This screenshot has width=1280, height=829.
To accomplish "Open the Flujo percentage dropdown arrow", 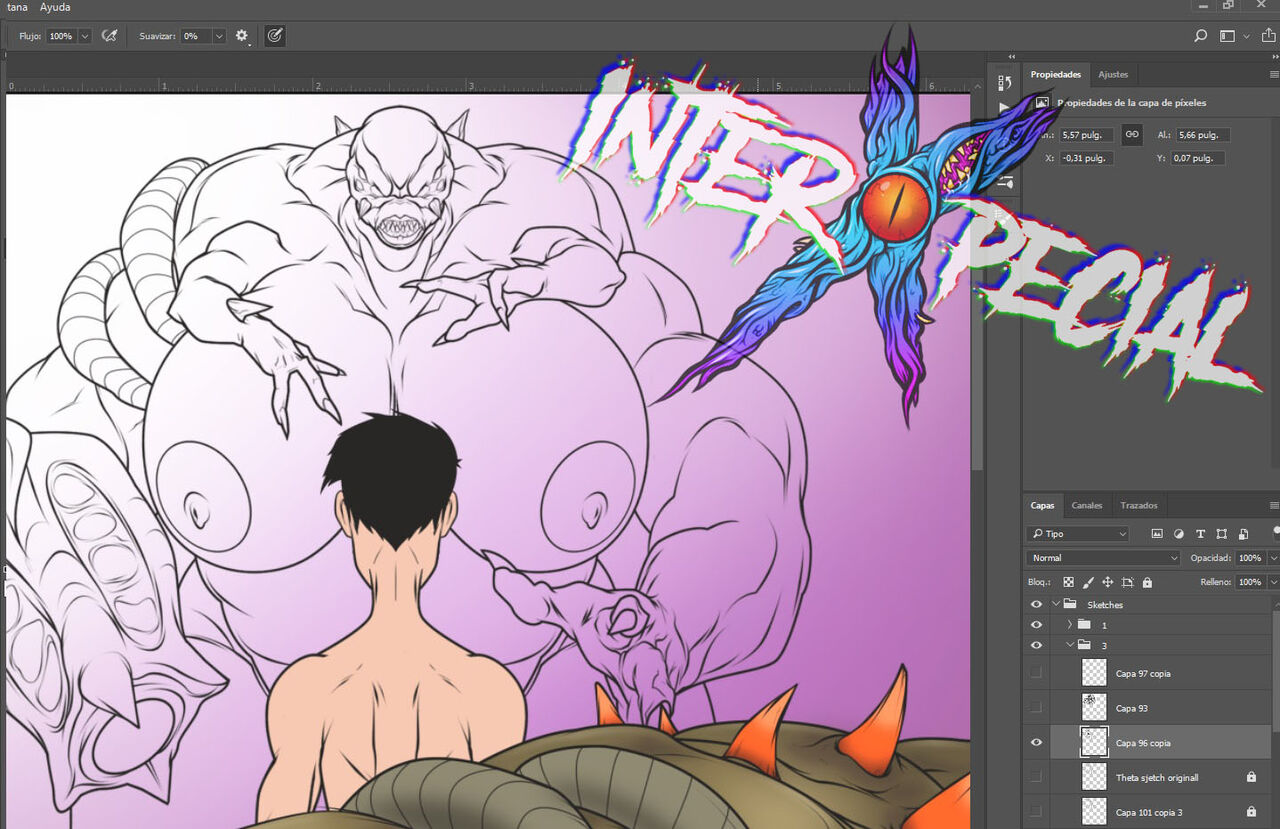I will pyautogui.click(x=85, y=36).
